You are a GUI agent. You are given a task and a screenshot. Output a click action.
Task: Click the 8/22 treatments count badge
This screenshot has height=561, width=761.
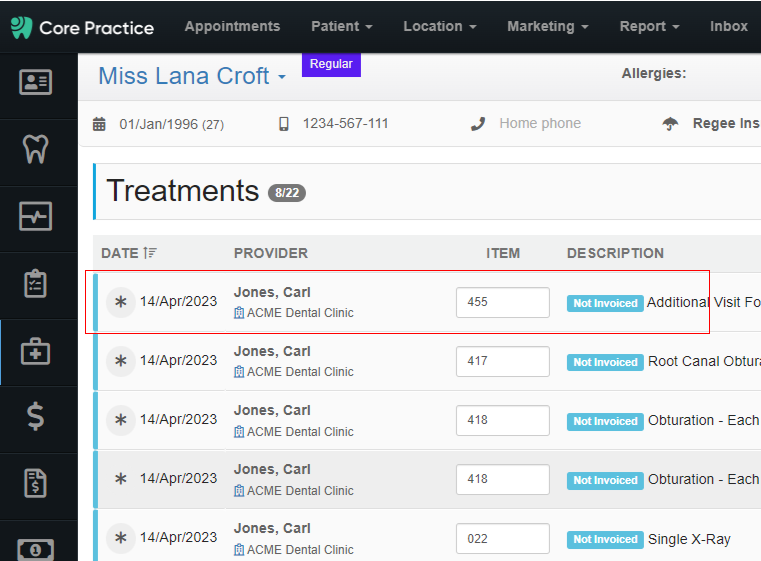coord(287,193)
